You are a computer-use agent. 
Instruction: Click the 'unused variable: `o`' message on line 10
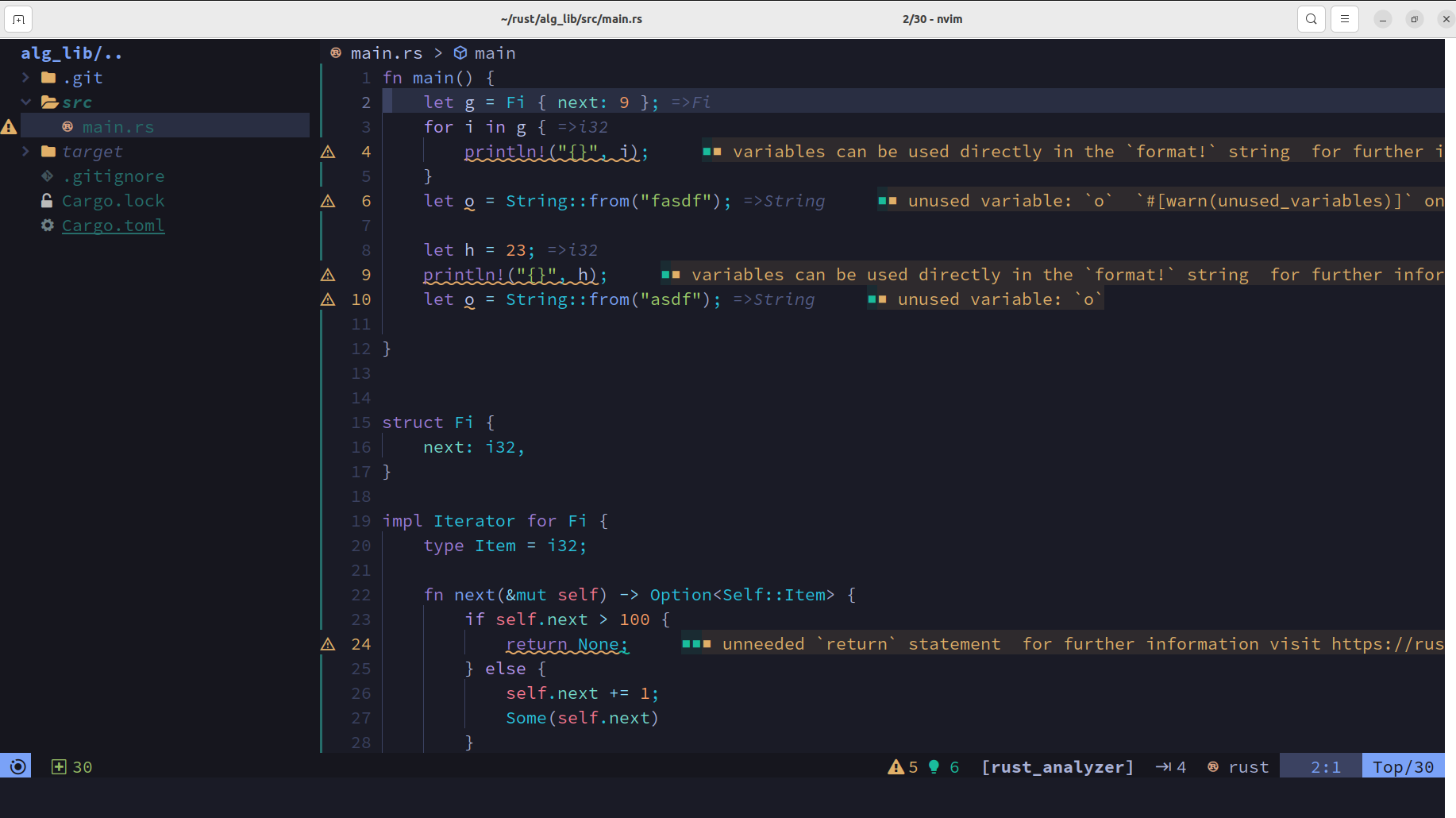coord(1000,299)
